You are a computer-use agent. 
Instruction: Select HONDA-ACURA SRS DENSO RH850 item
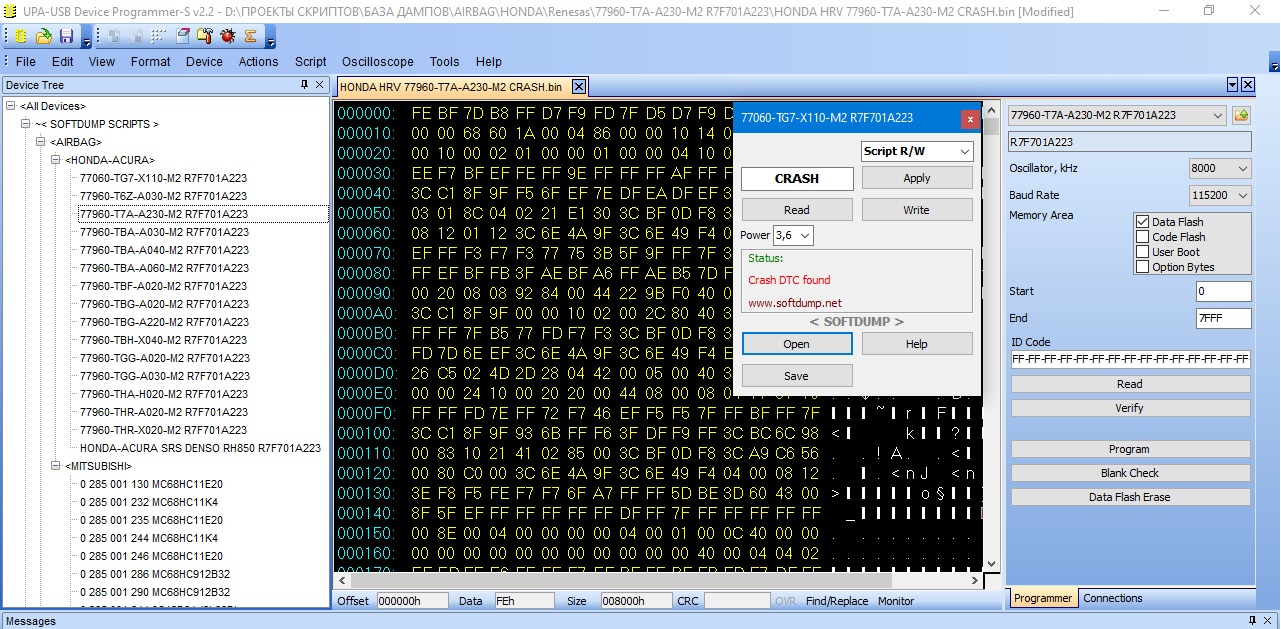pos(200,448)
